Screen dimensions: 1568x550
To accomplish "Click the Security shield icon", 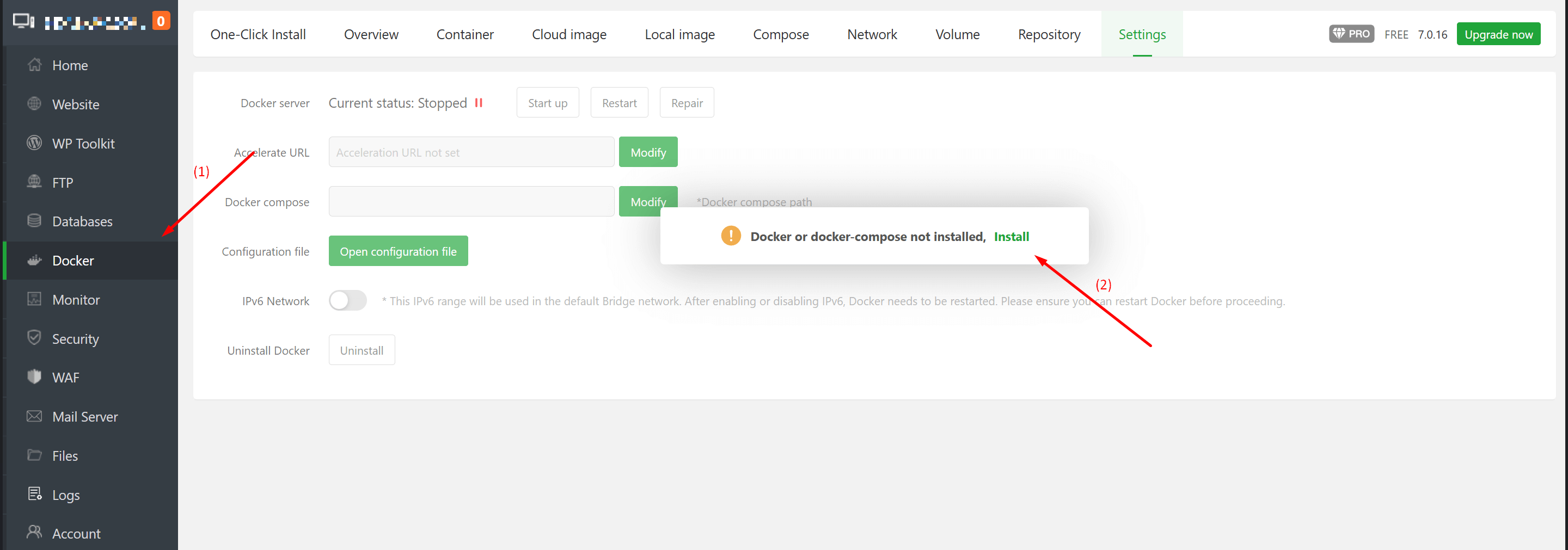I will [35, 338].
